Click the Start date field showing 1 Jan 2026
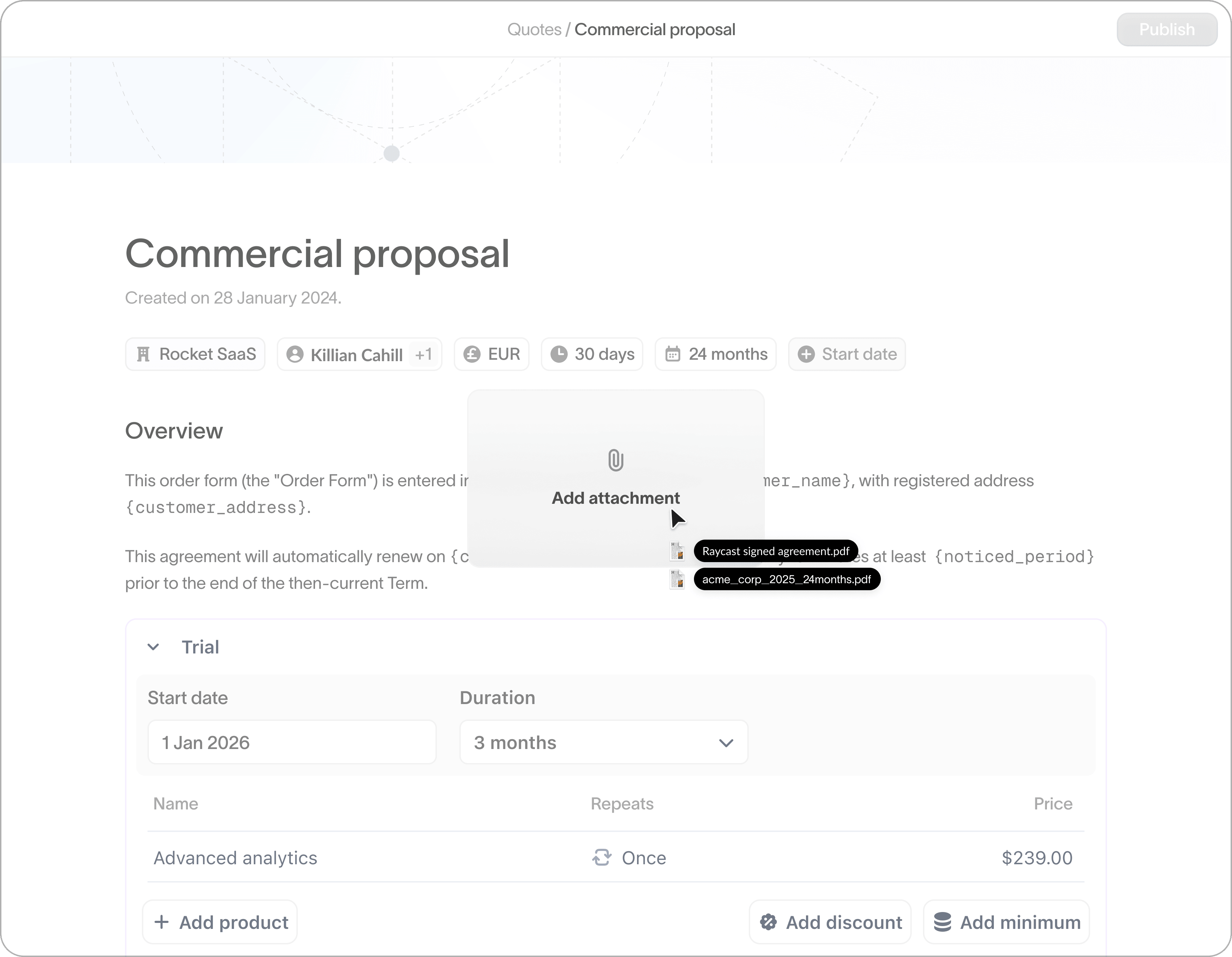The width and height of the screenshot is (1232, 957). (x=291, y=743)
